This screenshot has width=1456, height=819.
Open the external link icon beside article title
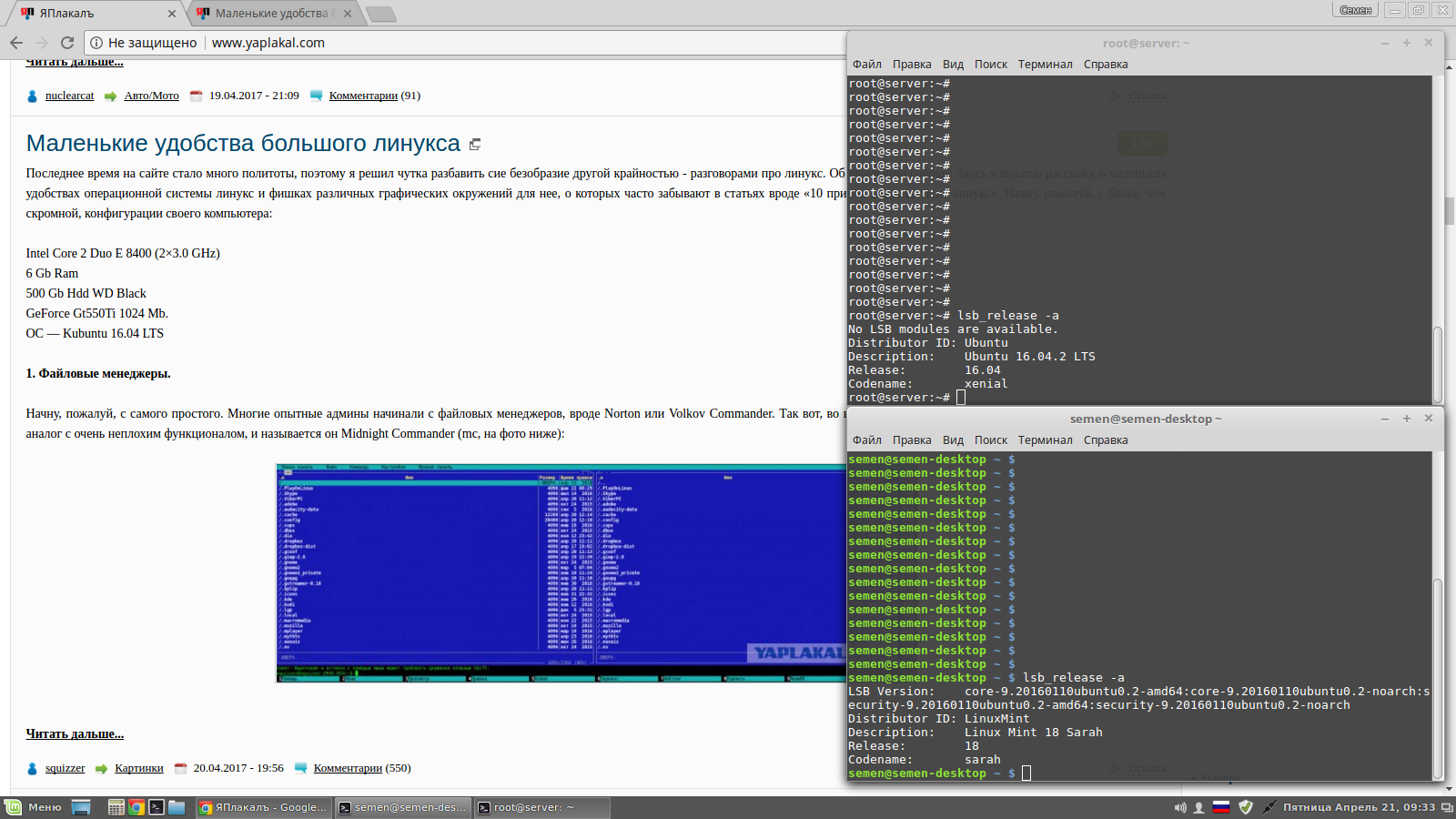(x=474, y=145)
